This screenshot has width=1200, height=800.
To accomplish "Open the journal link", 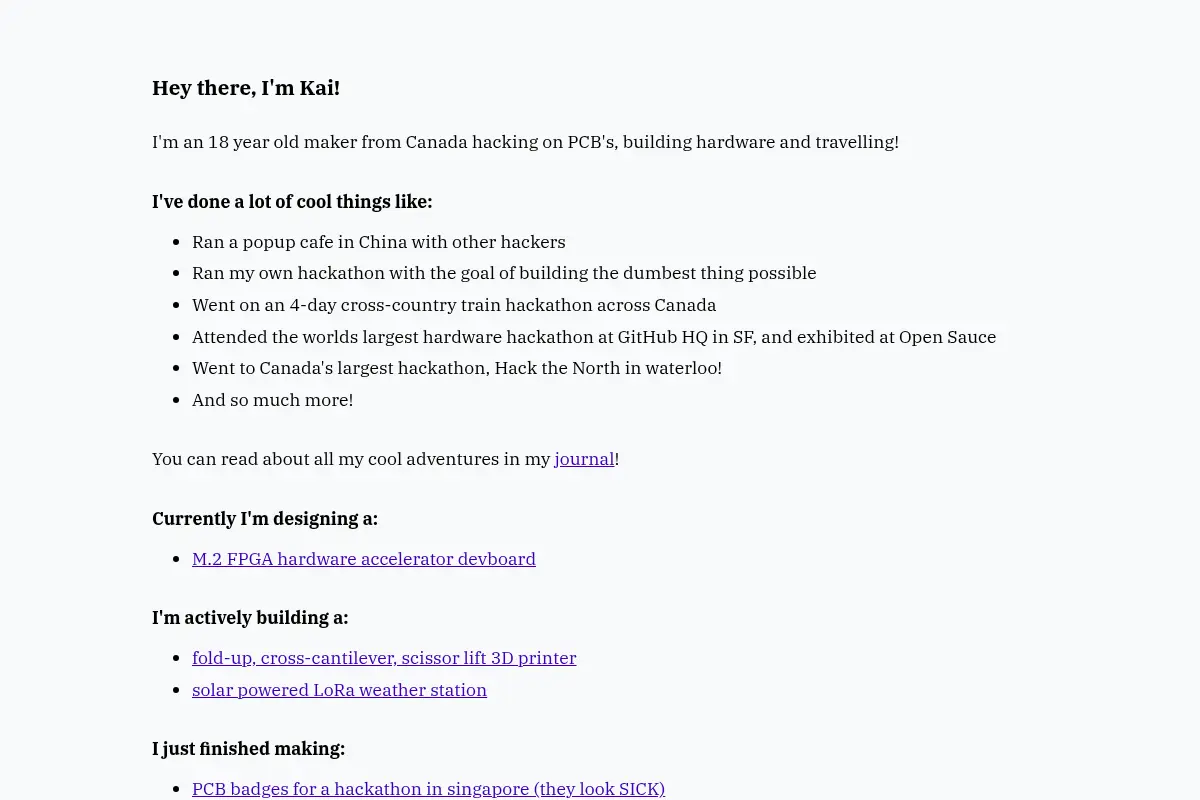I will [584, 459].
